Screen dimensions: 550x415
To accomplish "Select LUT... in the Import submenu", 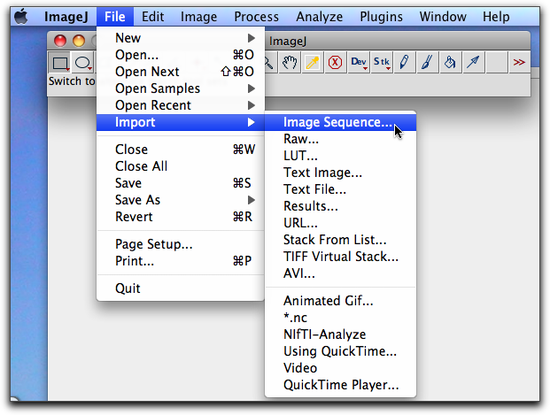I will [341, 155].
